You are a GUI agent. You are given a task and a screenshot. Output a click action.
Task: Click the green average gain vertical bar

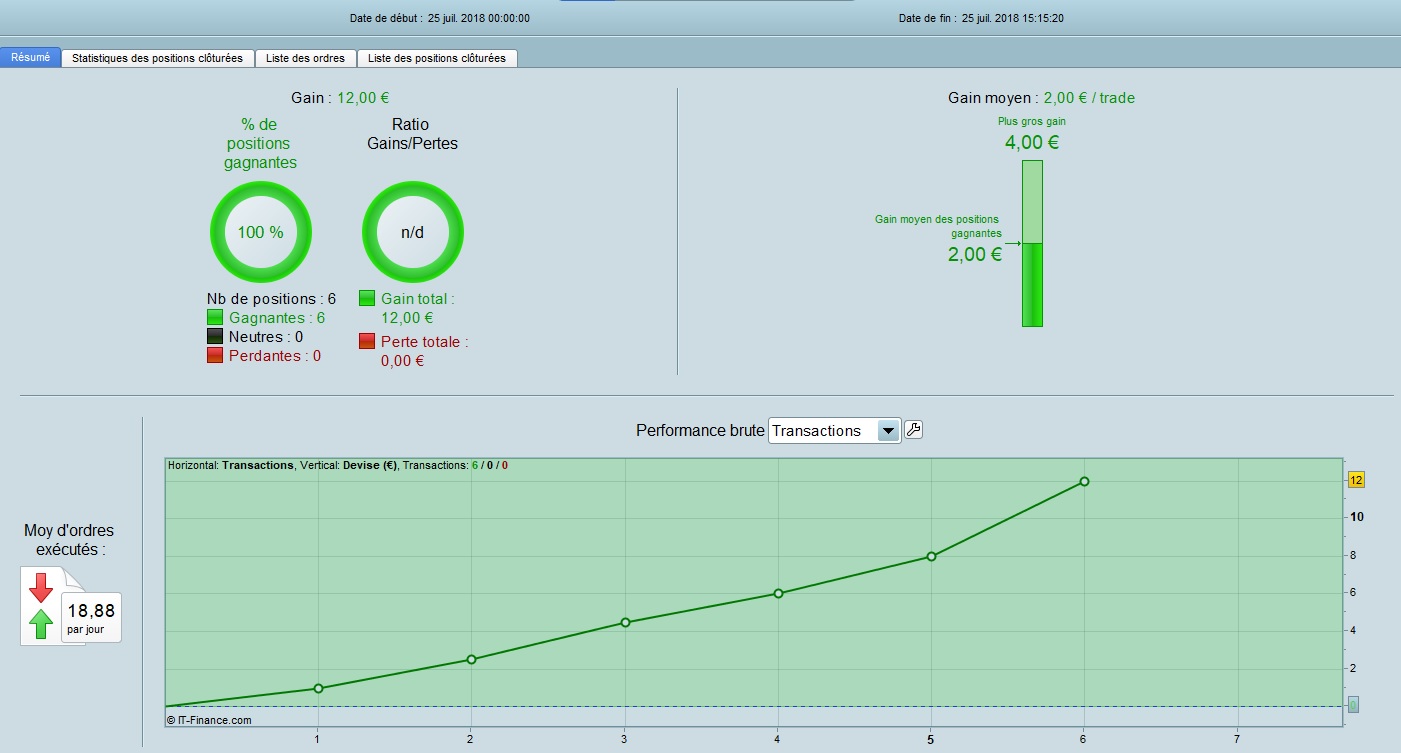pos(1032,243)
